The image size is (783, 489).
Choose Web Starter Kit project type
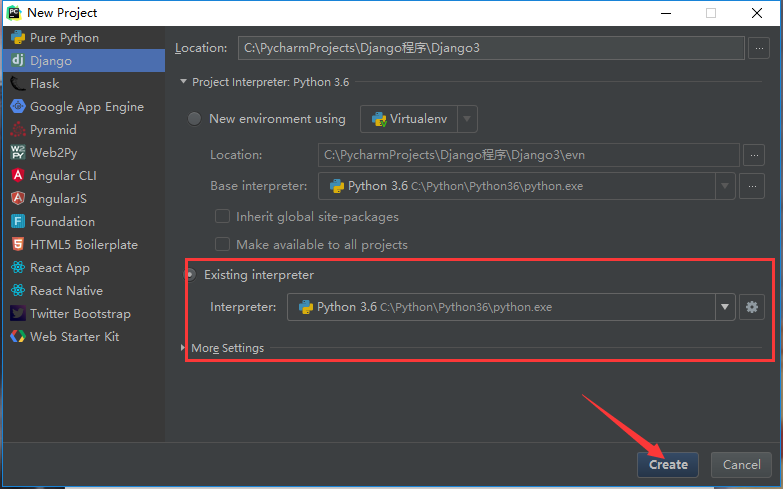coord(84,336)
